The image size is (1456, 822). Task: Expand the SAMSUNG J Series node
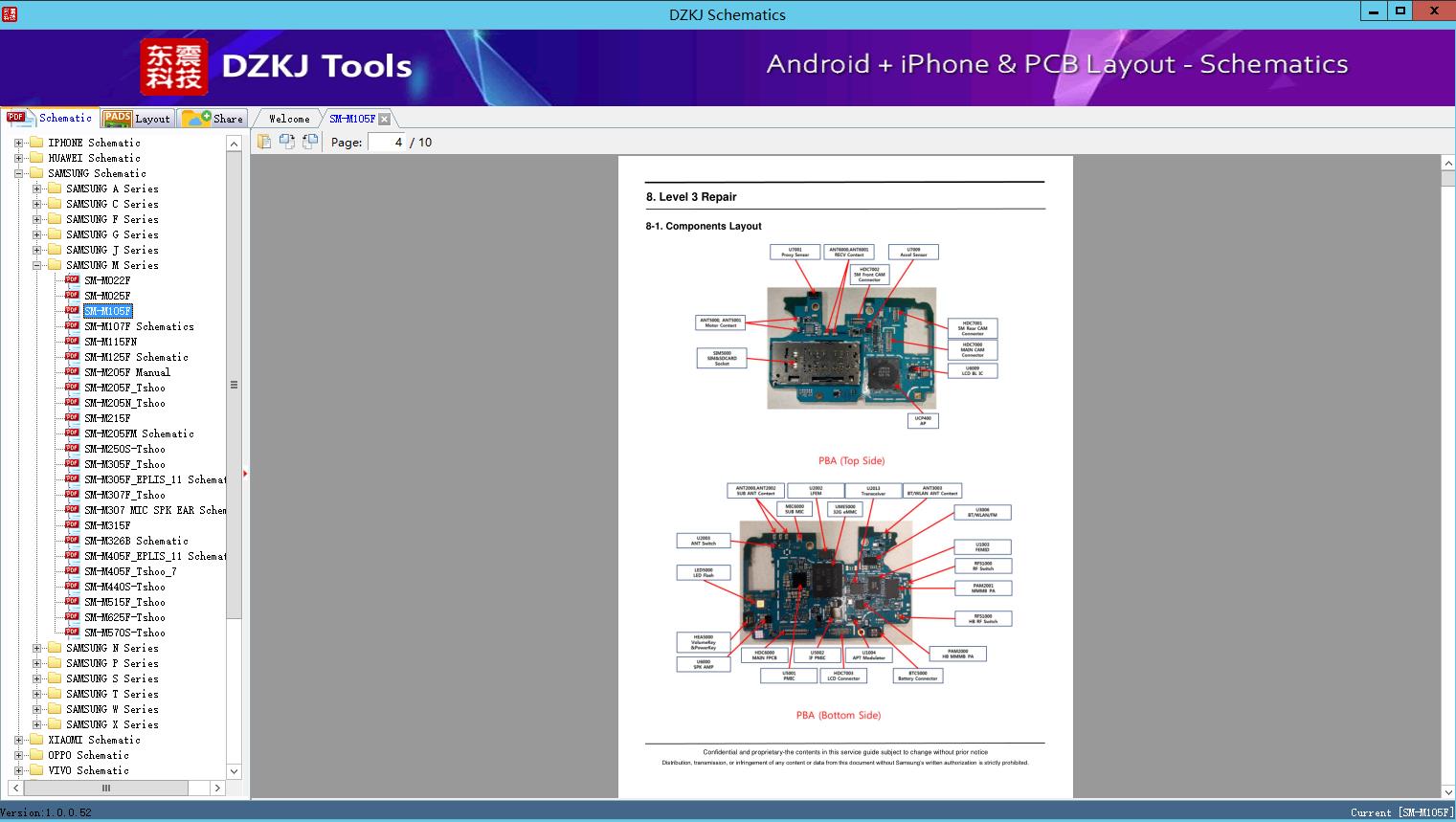(x=36, y=250)
